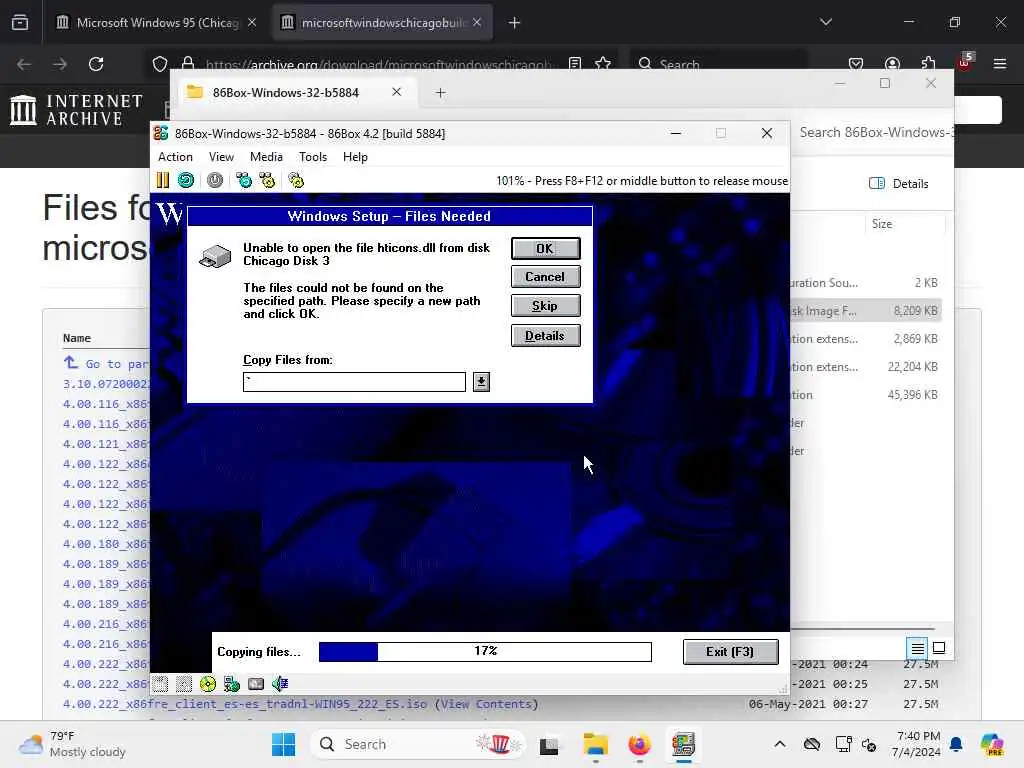The width and height of the screenshot is (1024, 768).
Task: Click the second floppy drive status icon
Action: coord(184,684)
